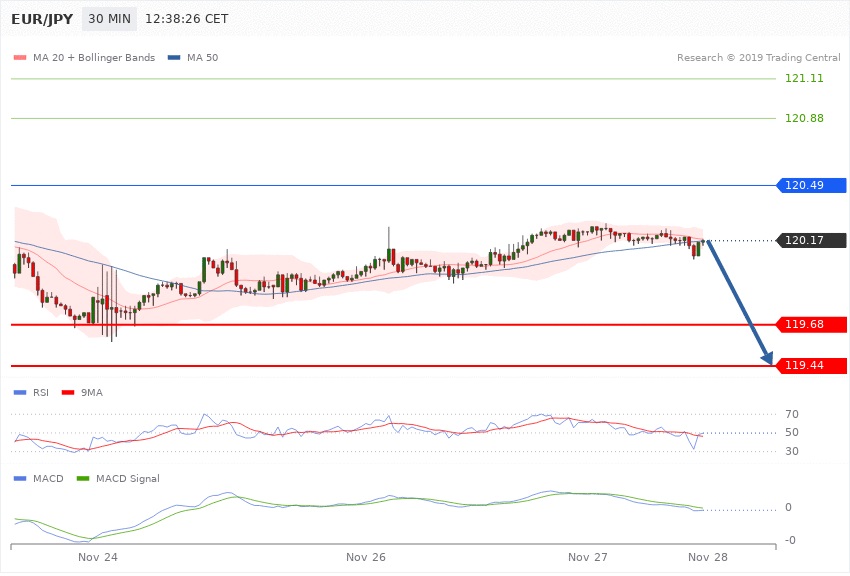Click the 12:38:26 CET timestamp
The width and height of the screenshot is (850, 576).
coord(187,19)
